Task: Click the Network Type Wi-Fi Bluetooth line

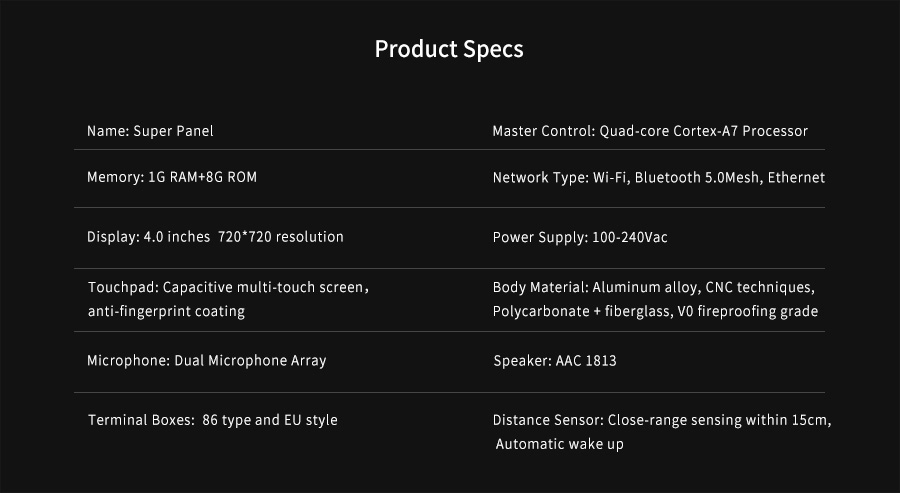Action: coord(658,177)
